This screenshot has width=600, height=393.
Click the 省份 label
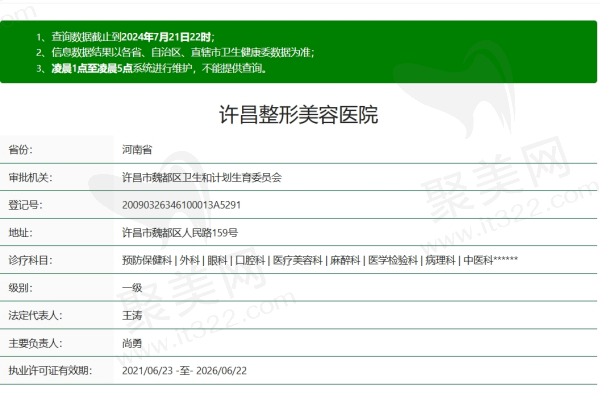click(21, 150)
